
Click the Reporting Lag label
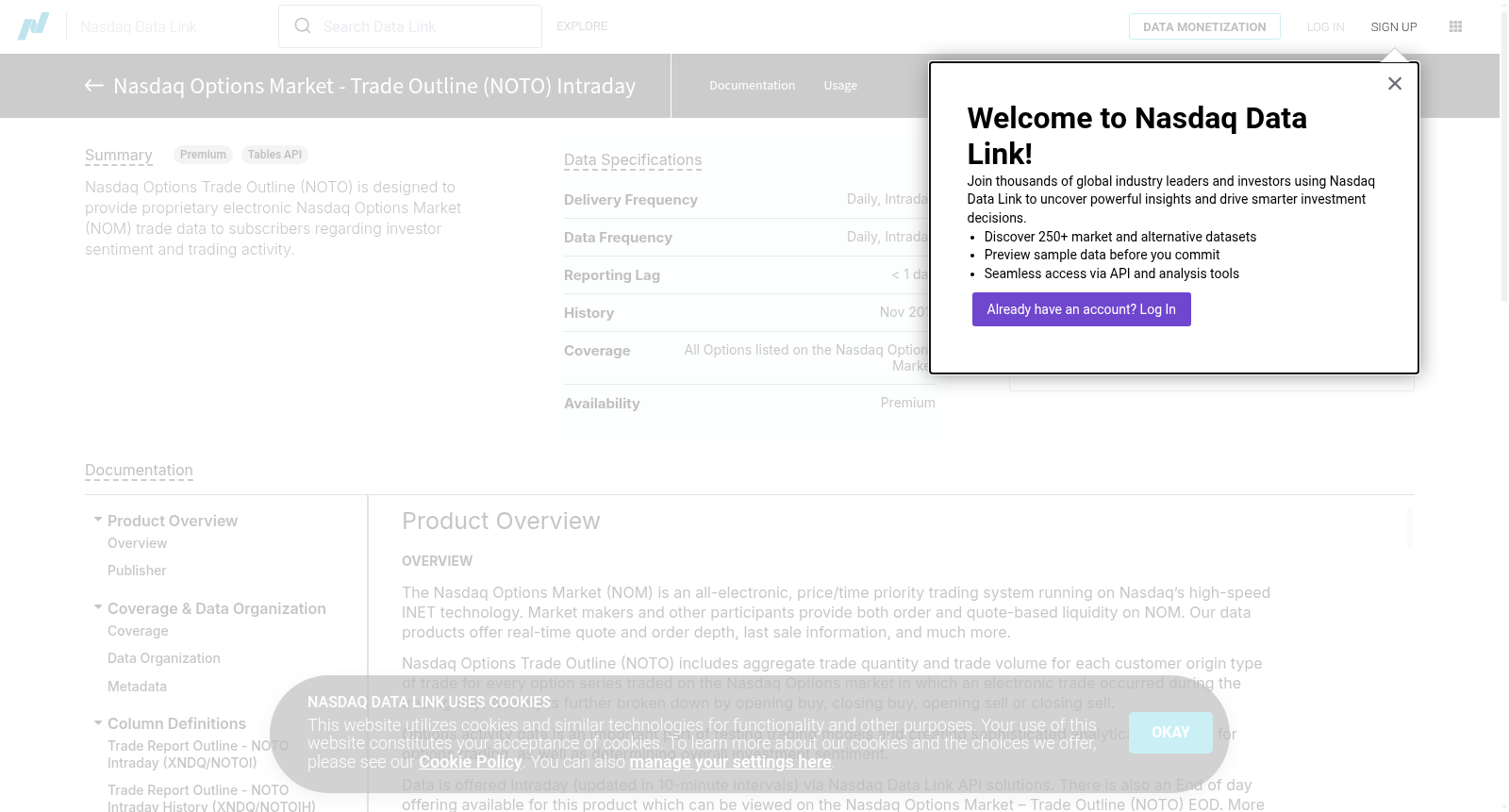coord(612,275)
